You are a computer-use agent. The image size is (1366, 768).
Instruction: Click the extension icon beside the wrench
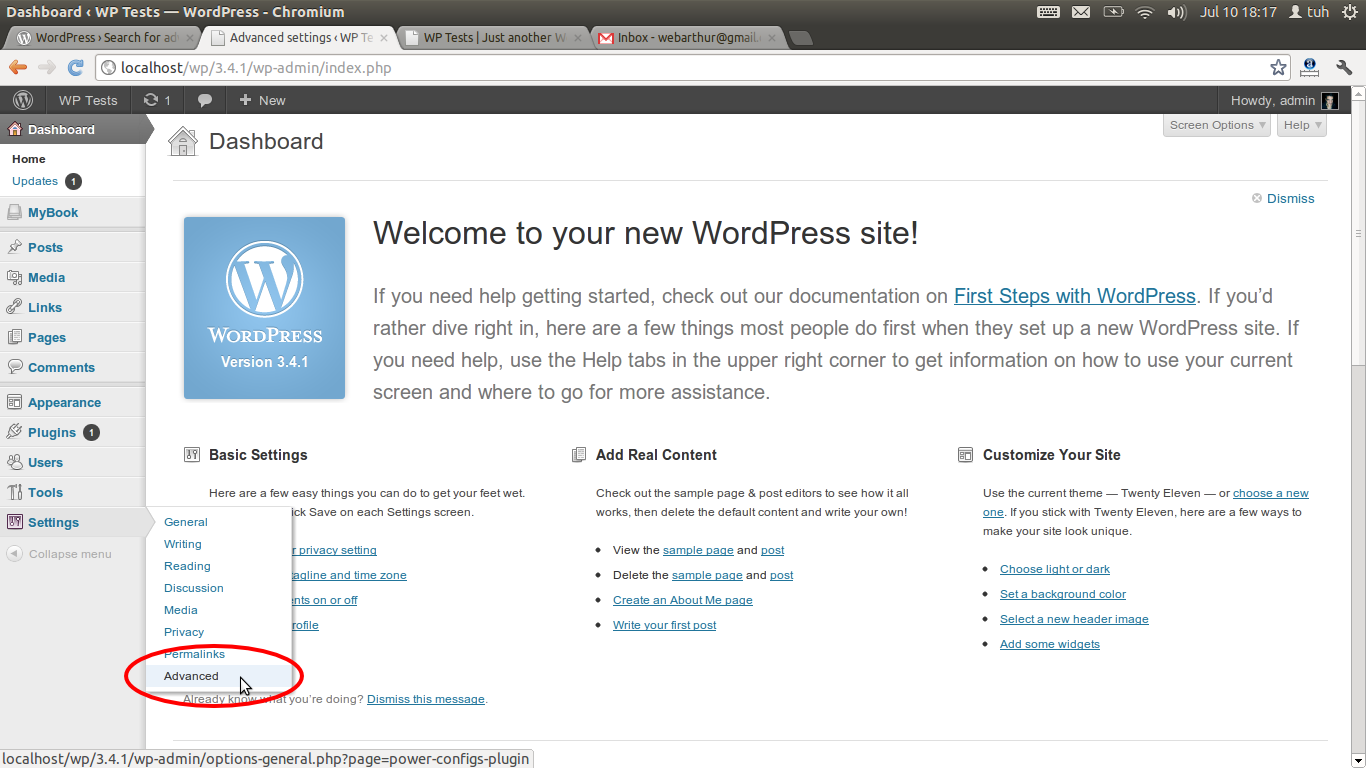1310,68
